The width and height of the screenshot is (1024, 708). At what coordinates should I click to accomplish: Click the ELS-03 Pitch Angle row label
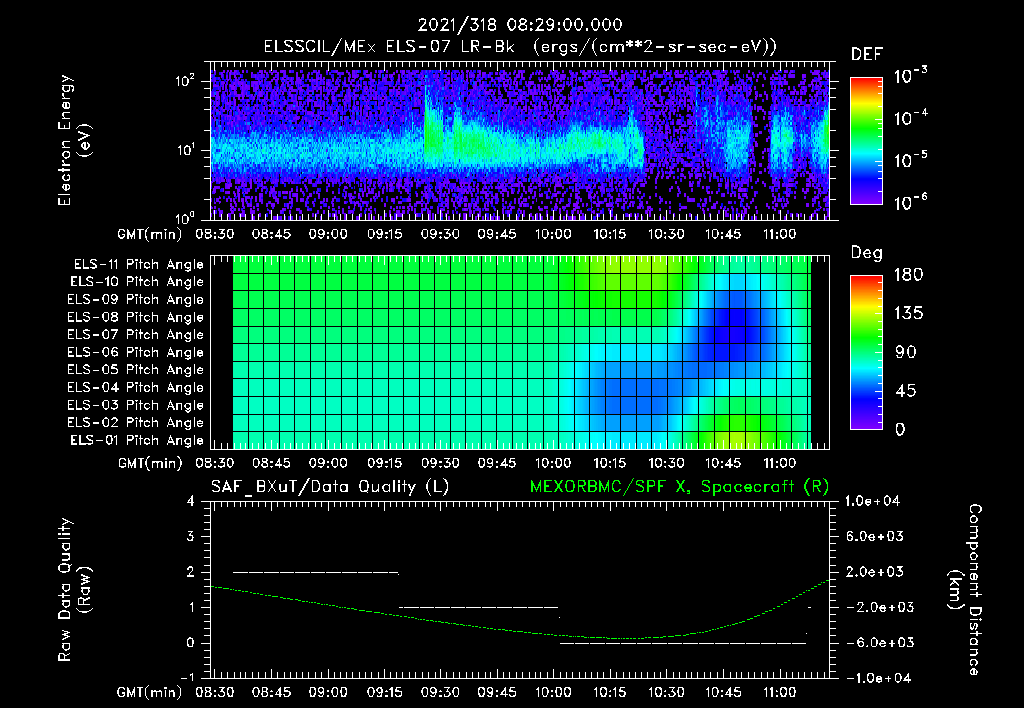click(x=136, y=406)
